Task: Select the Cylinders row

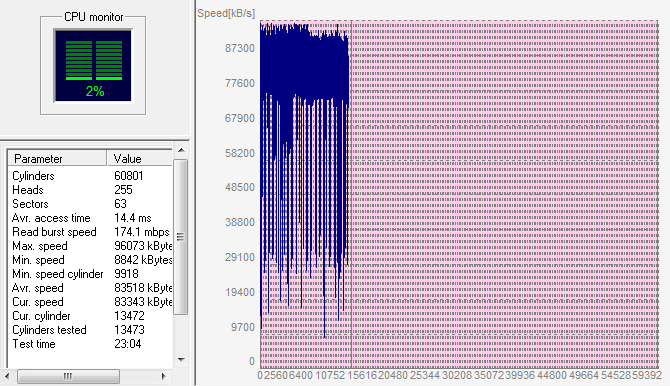Action: pos(90,176)
